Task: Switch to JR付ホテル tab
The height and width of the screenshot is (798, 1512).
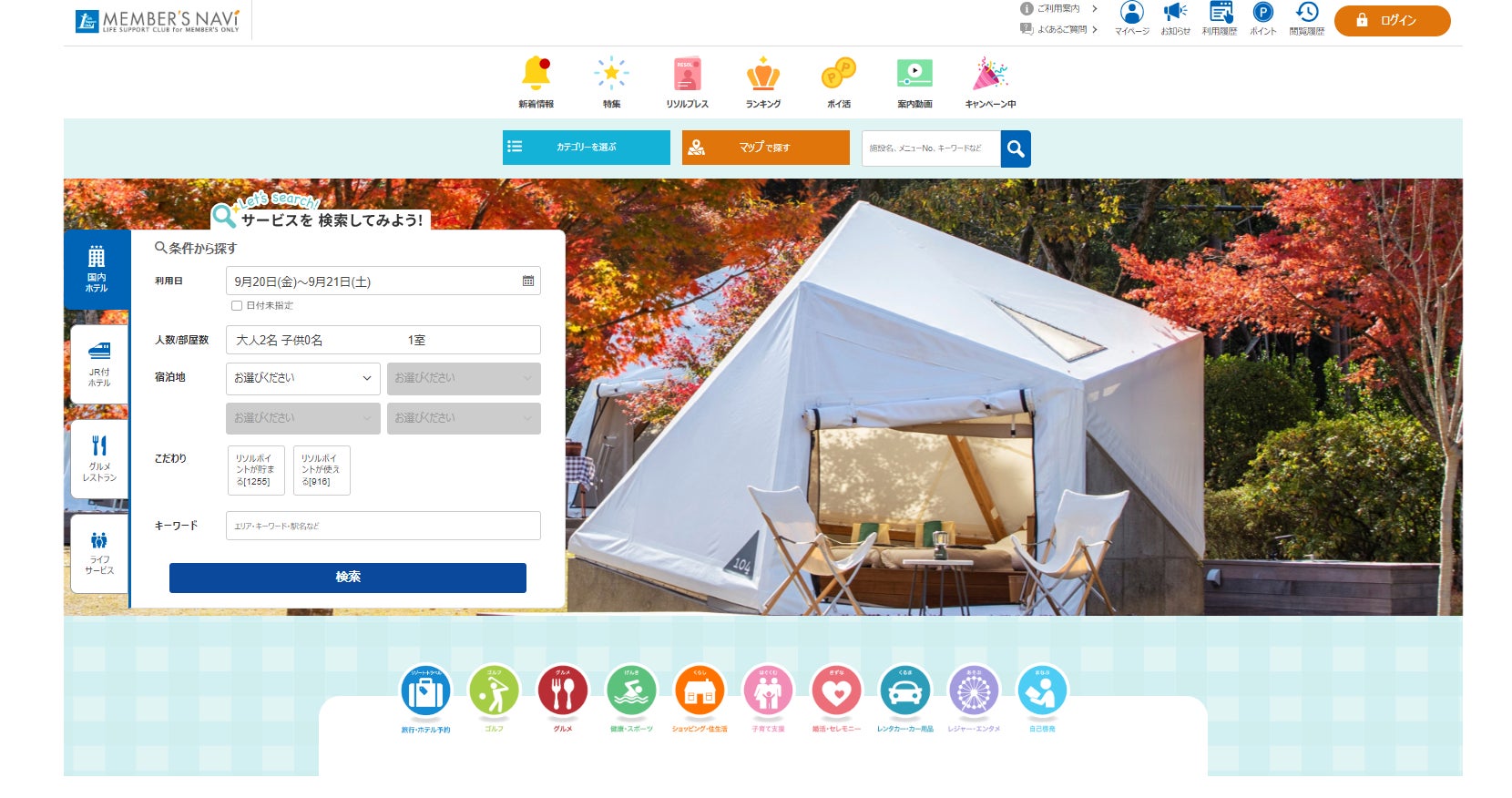Action: pos(99,364)
